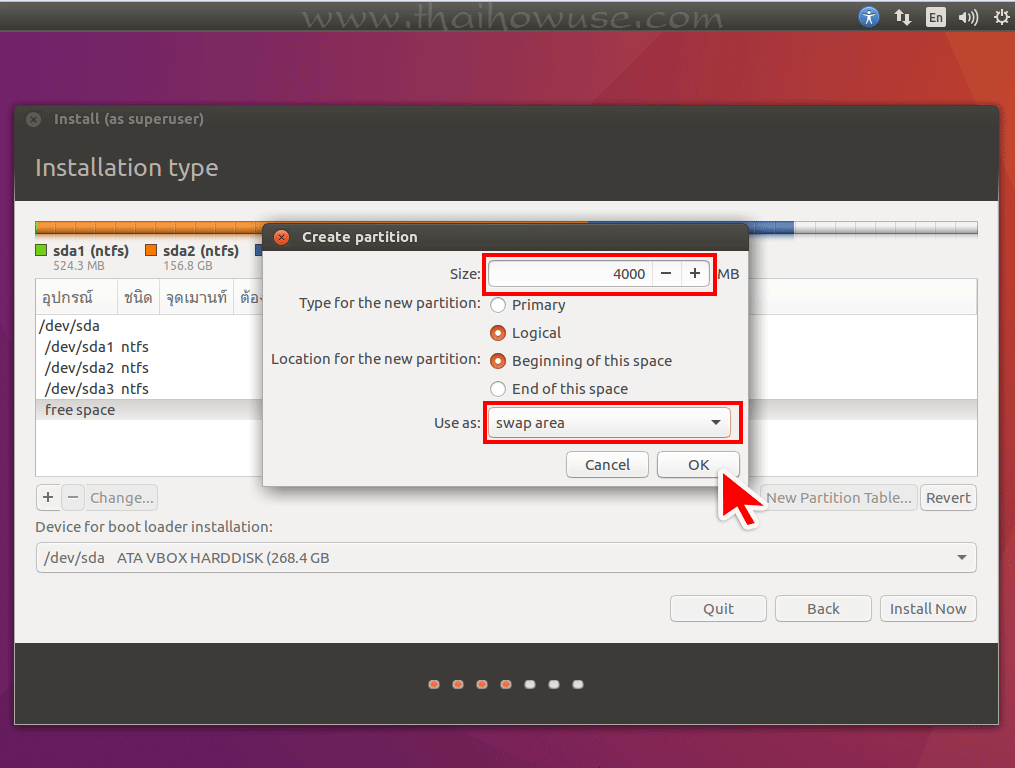Select the /dev/sda device row

[x=150, y=326]
